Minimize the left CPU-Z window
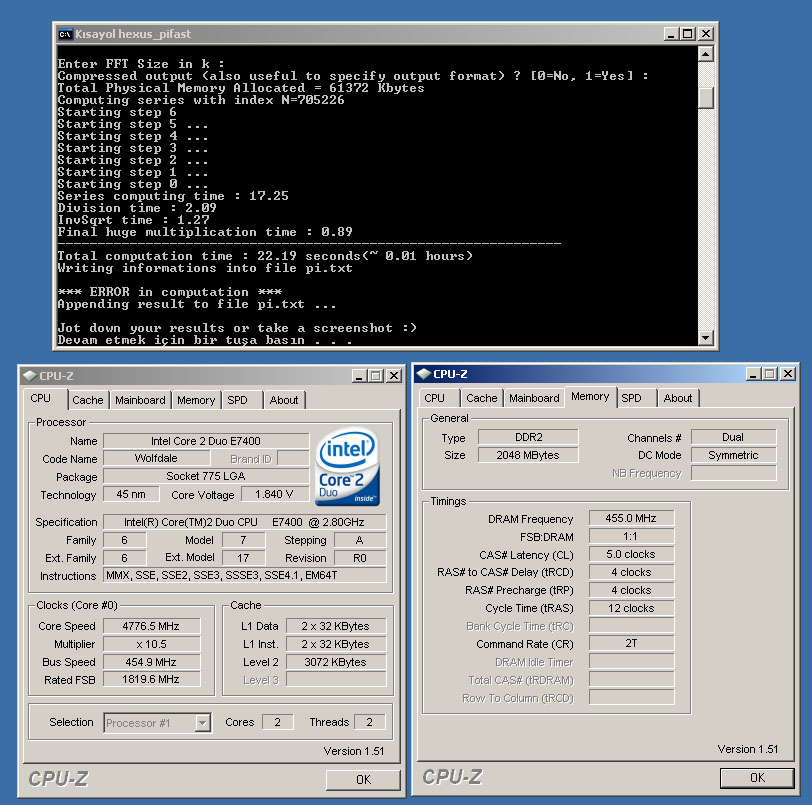The height and width of the screenshot is (805, 812). [x=359, y=376]
